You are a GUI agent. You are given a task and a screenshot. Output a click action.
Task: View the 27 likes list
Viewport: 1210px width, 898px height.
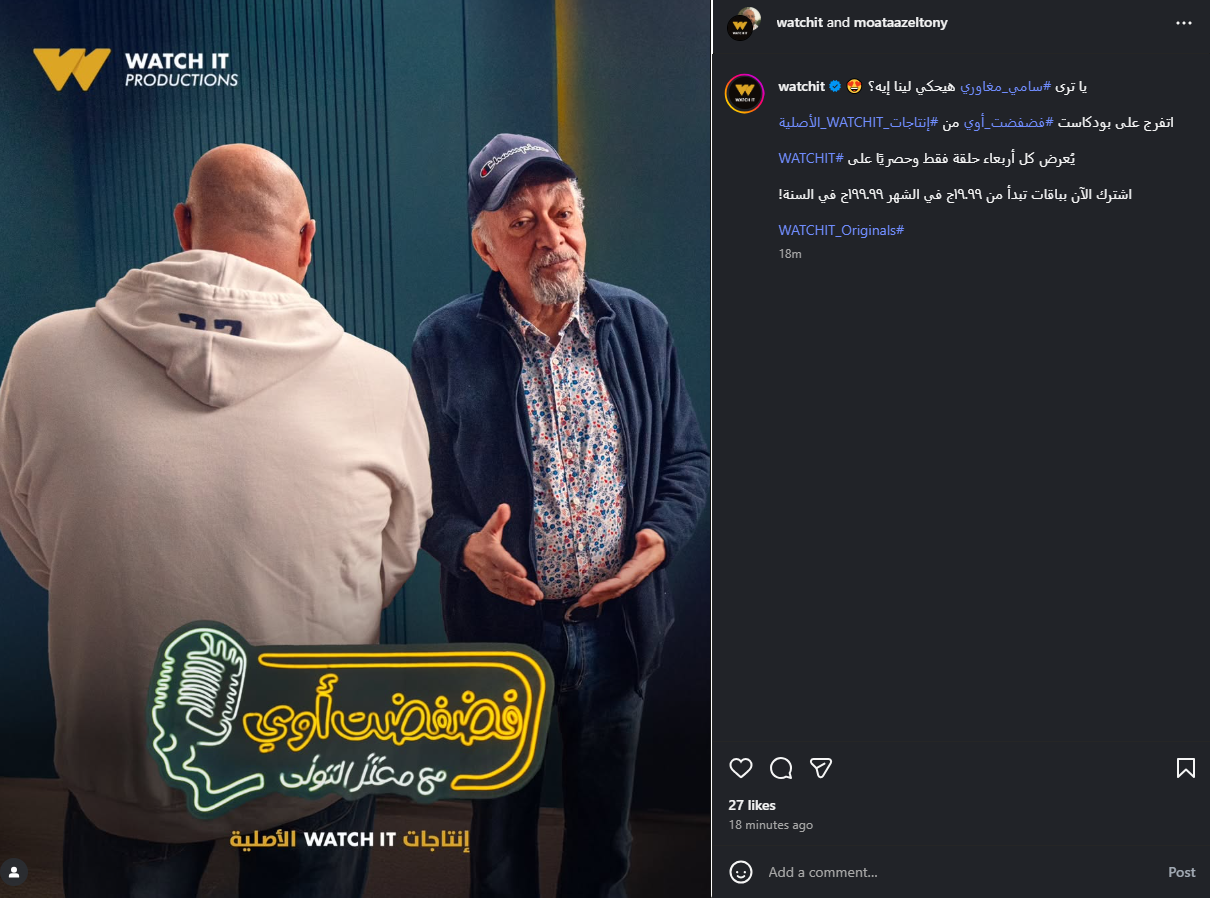tap(752, 805)
